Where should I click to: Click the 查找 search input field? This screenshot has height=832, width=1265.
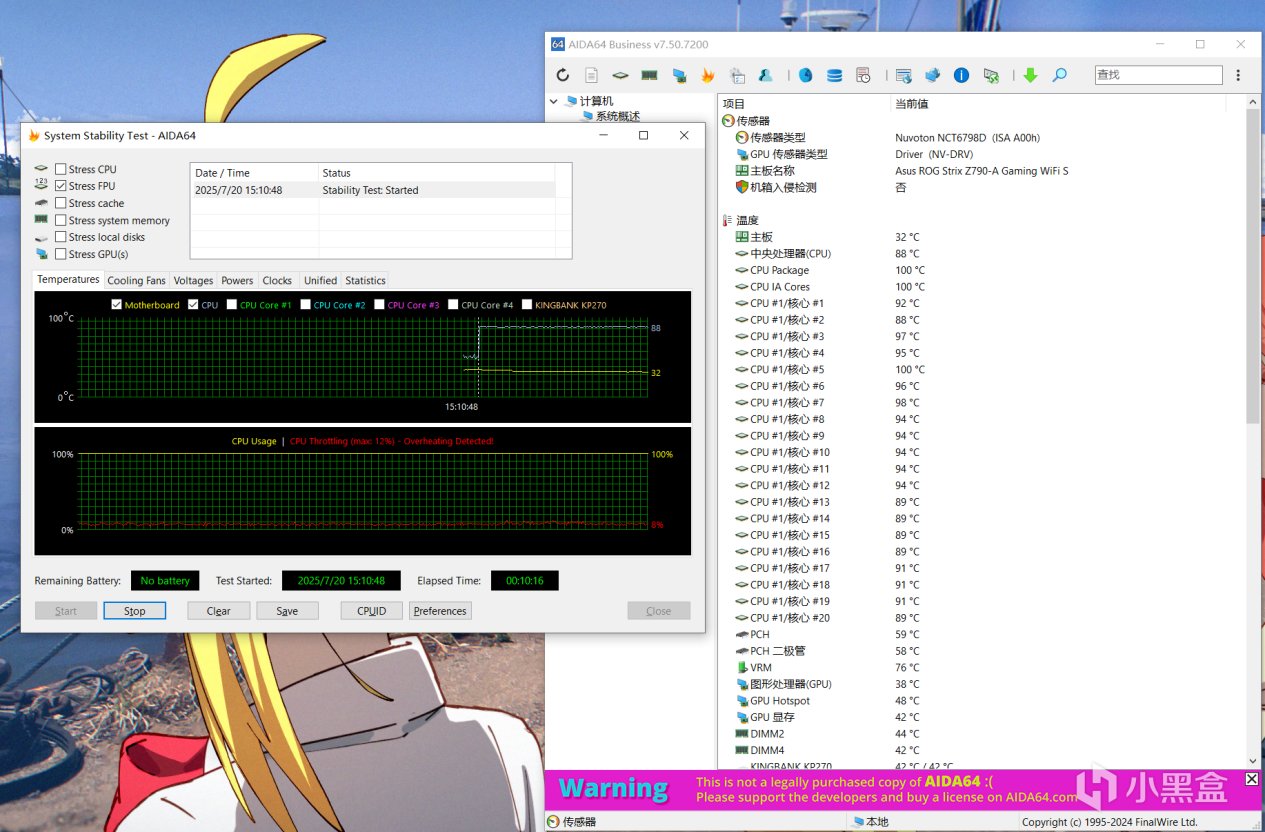(1157, 75)
